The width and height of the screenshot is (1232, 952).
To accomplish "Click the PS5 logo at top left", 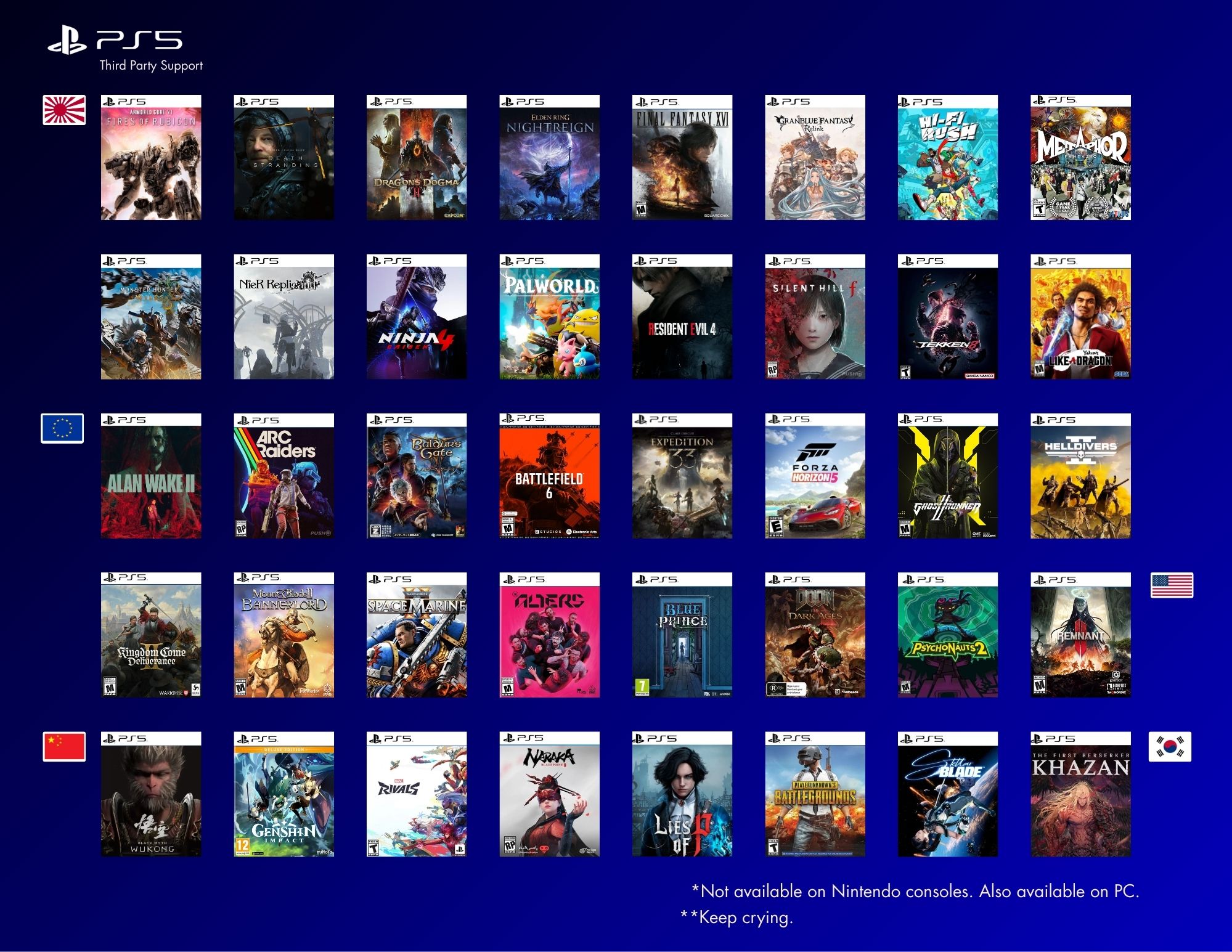I will pyautogui.click(x=115, y=41).
